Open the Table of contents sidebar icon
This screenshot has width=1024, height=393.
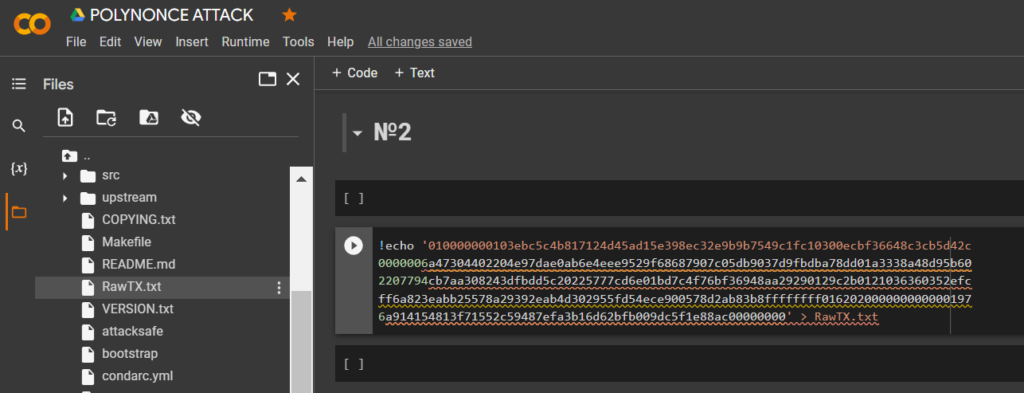click(19, 84)
